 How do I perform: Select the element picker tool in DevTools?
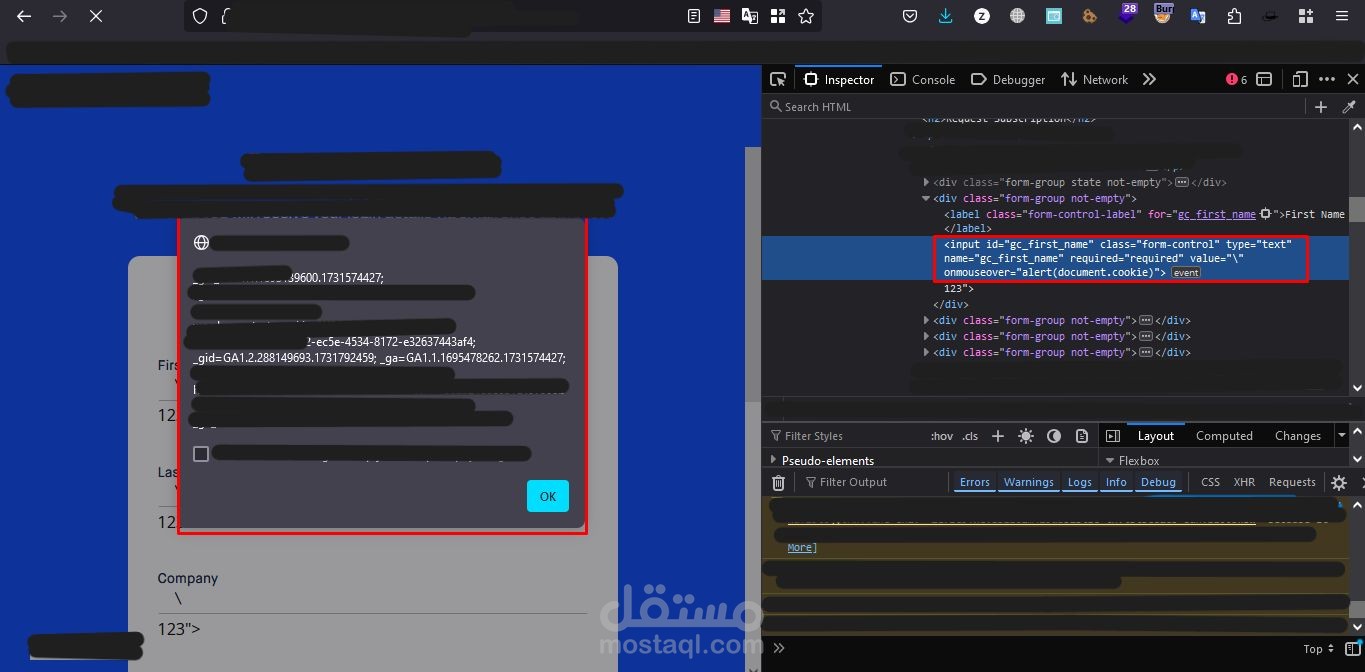point(777,79)
